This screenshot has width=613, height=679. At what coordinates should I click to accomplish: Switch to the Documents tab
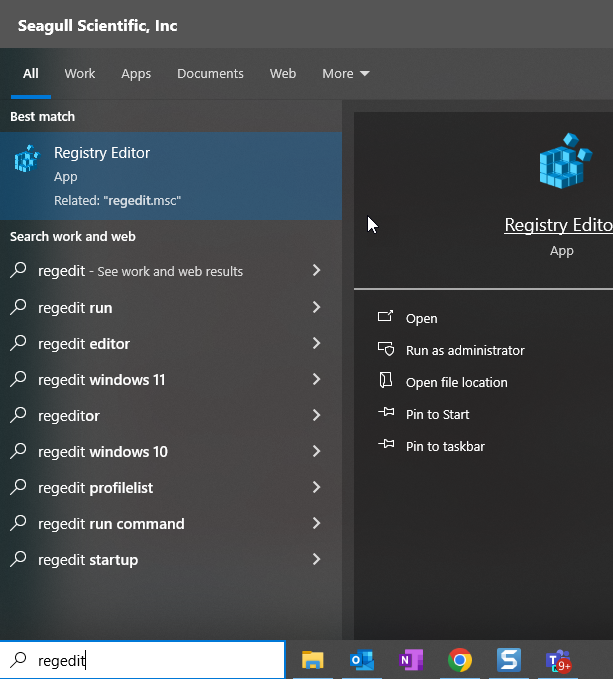click(x=210, y=74)
